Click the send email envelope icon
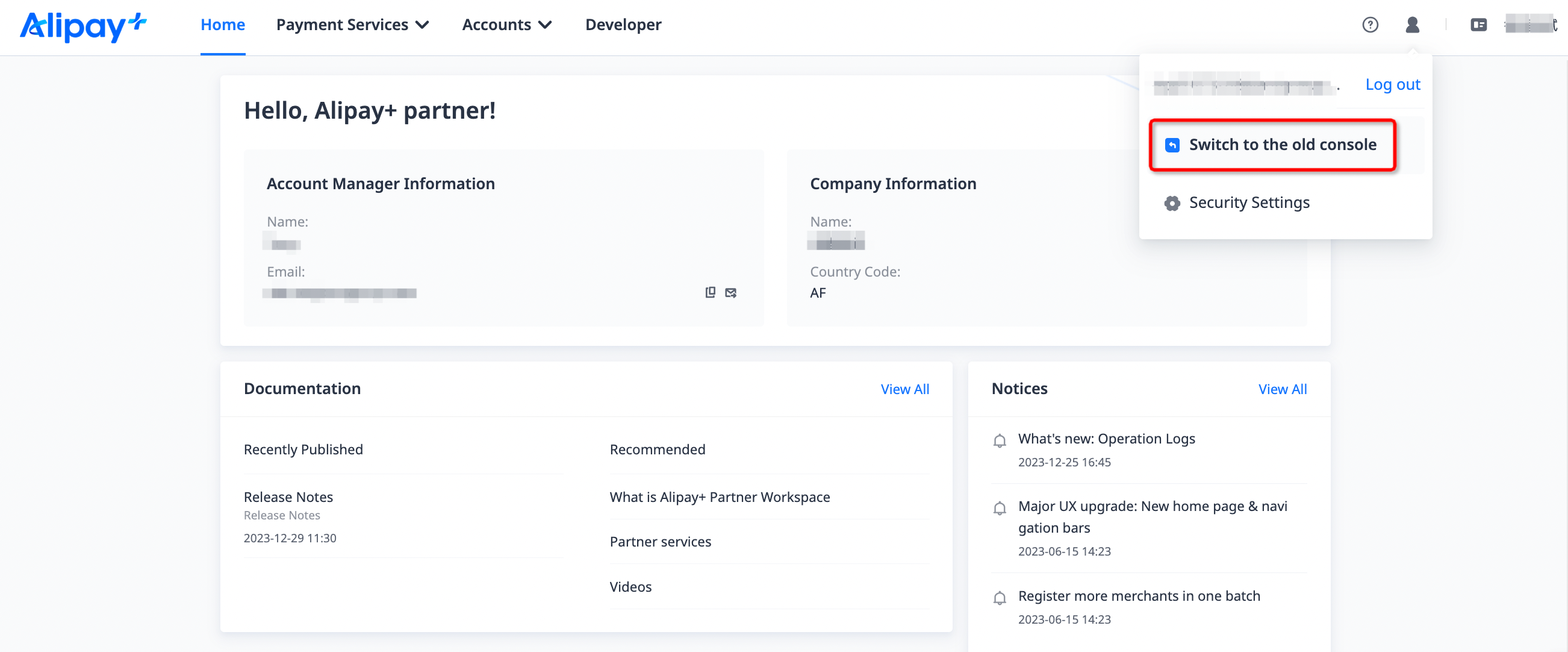This screenshot has width=1568, height=652. pyautogui.click(x=730, y=293)
